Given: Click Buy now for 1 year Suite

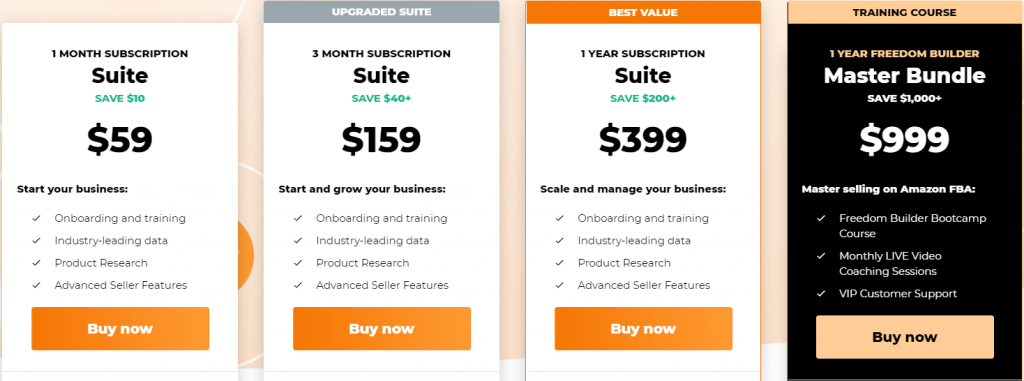Looking at the screenshot, I should (x=643, y=329).
